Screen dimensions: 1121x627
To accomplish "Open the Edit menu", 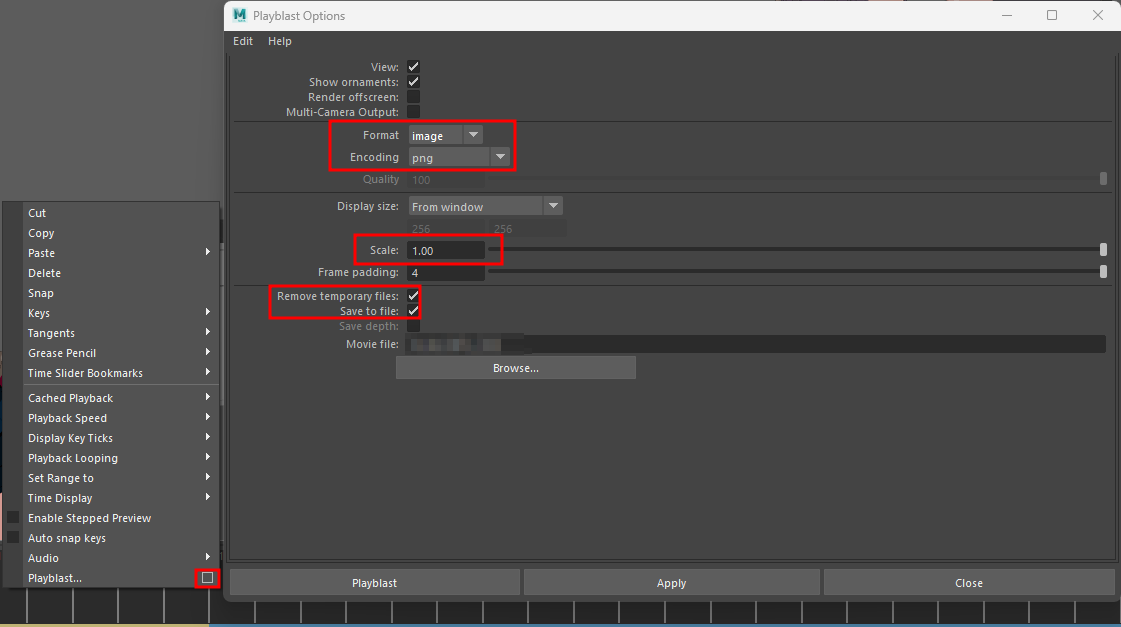I will [x=243, y=41].
